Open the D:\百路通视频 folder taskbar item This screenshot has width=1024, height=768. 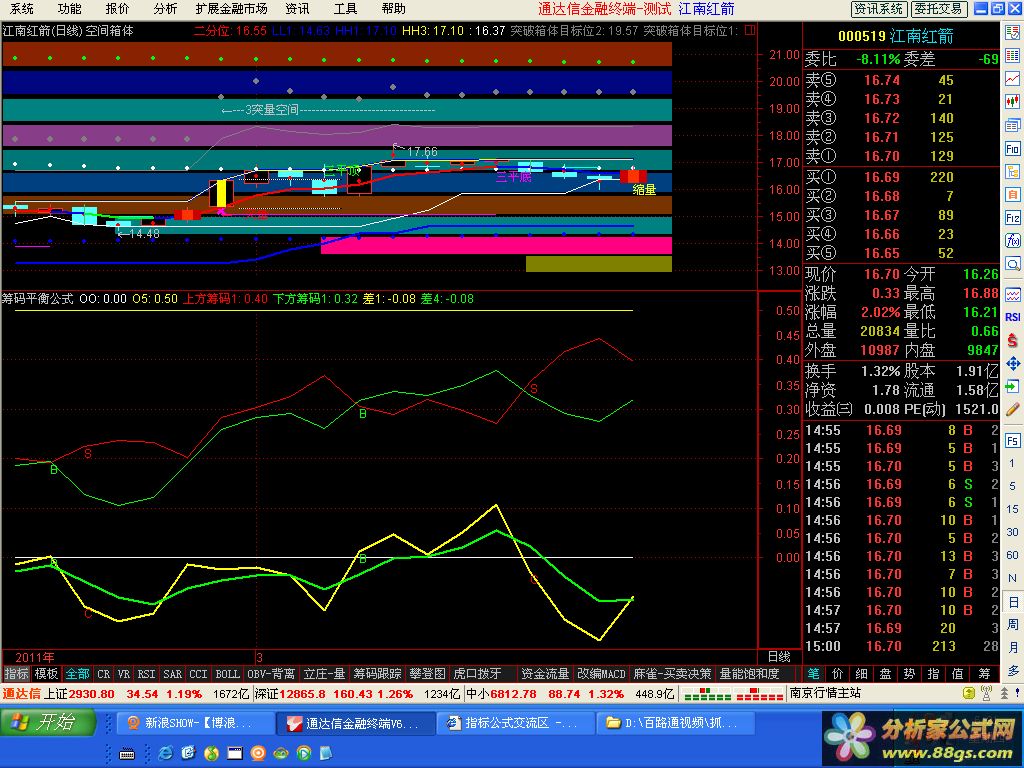[675, 723]
